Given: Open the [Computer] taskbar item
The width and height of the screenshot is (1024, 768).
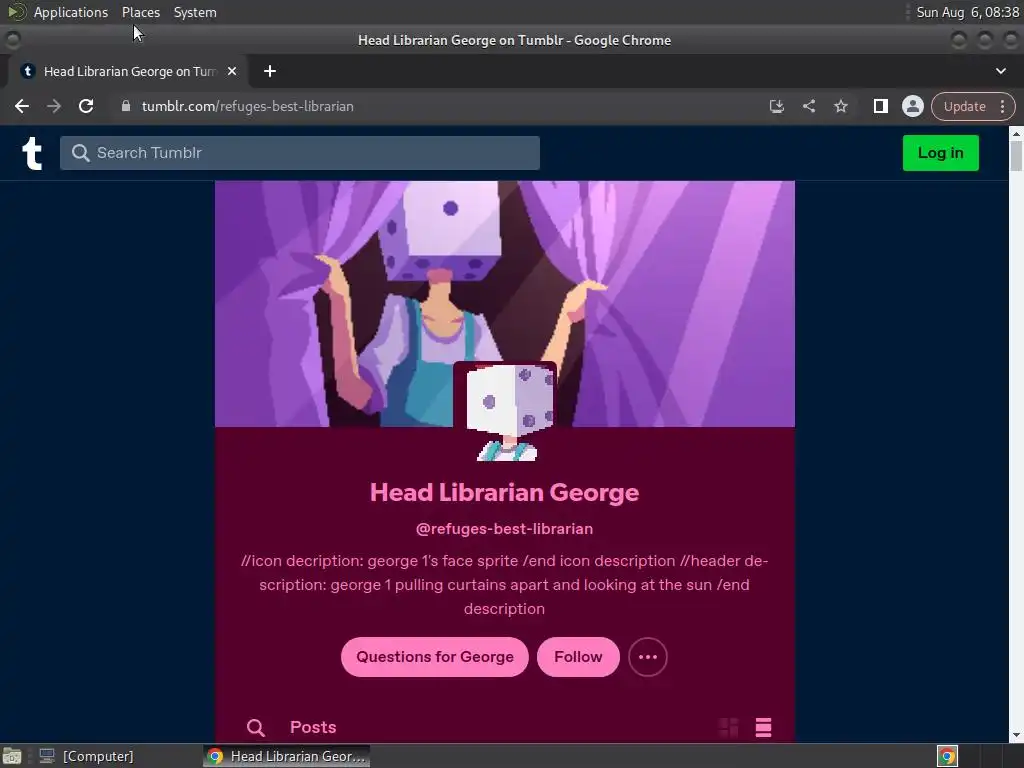Looking at the screenshot, I should pos(86,756).
